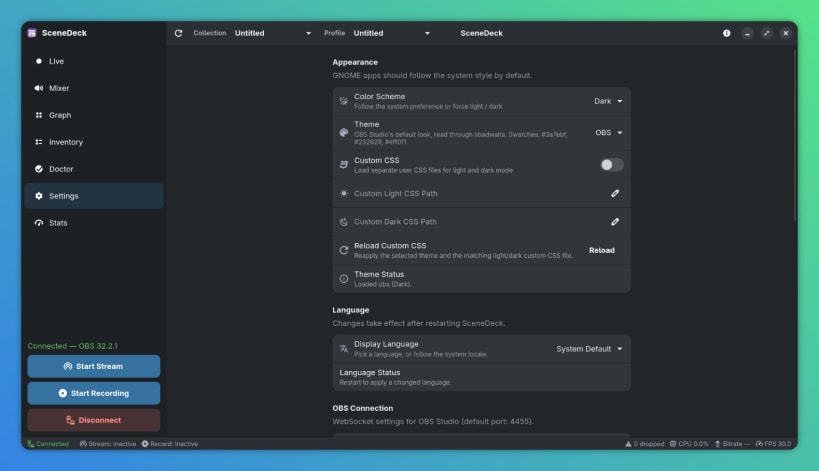This screenshot has width=819, height=471.
Task: Click the Display Language translate icon
Action: (x=344, y=349)
